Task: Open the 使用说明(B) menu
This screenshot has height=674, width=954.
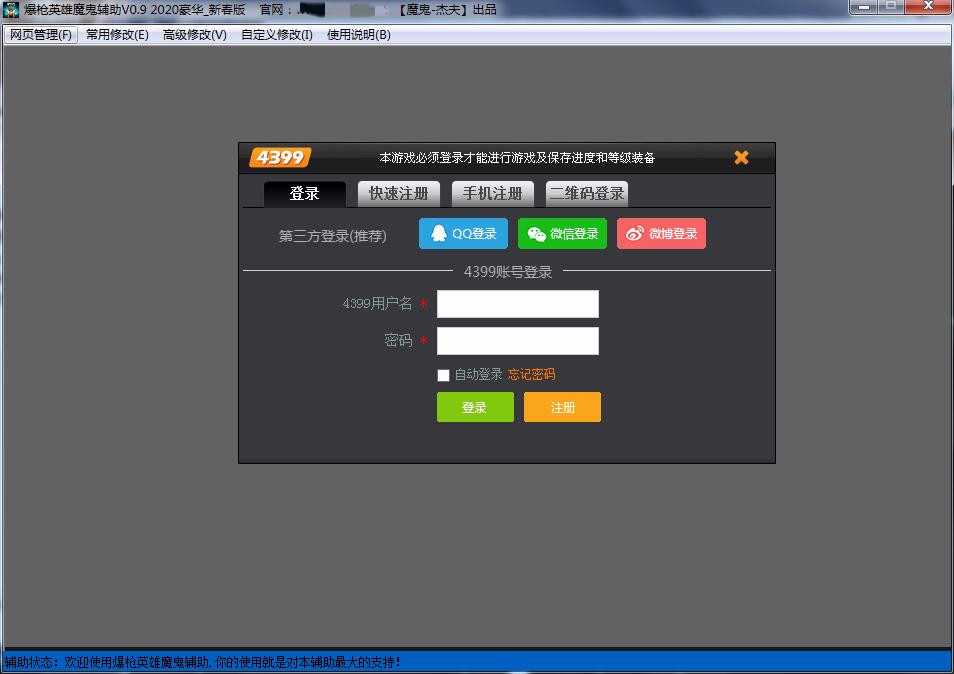Action: [x=358, y=35]
